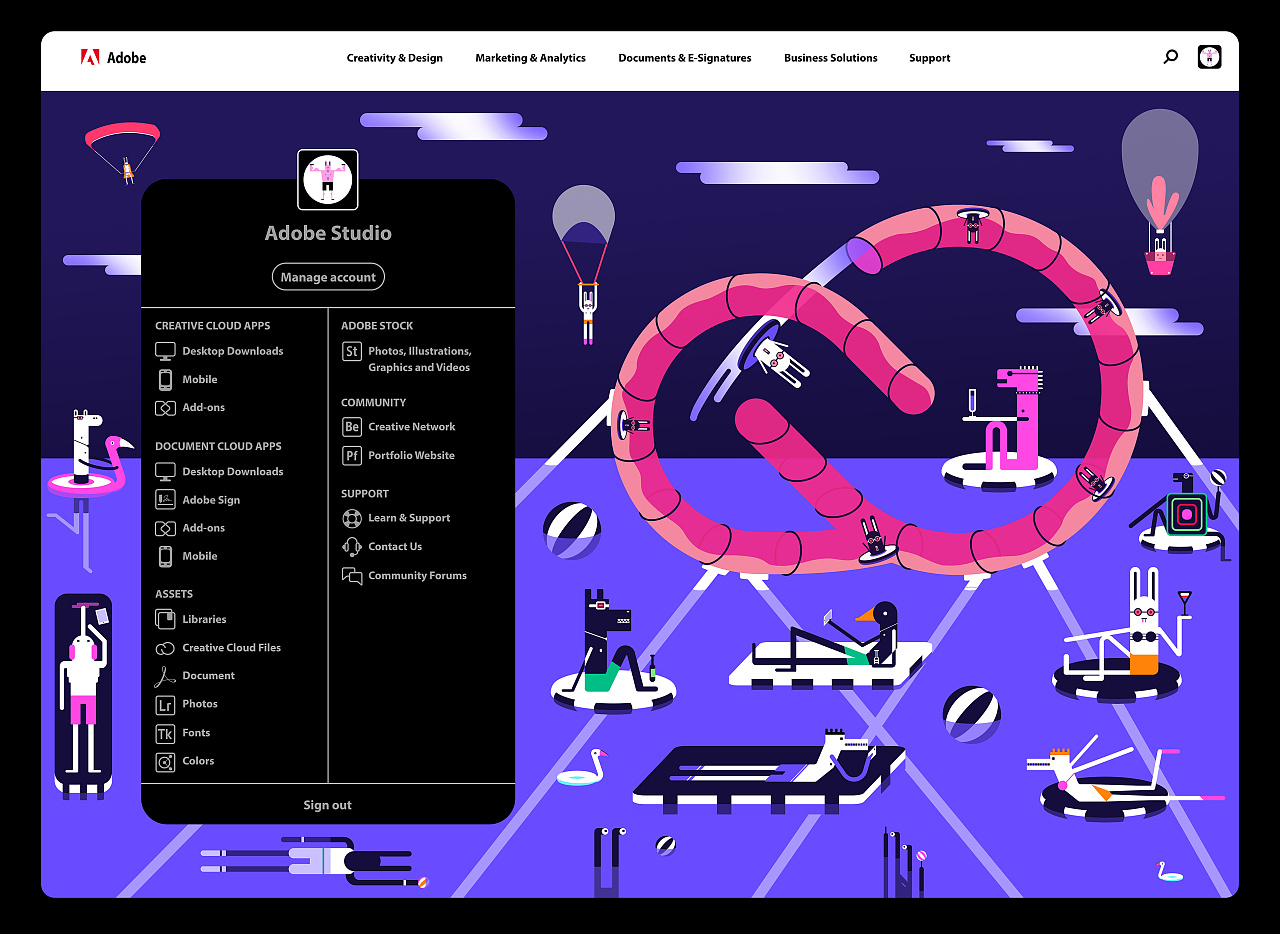Click the profile avatar in top-right corner
The image size is (1280, 934).
1209,57
